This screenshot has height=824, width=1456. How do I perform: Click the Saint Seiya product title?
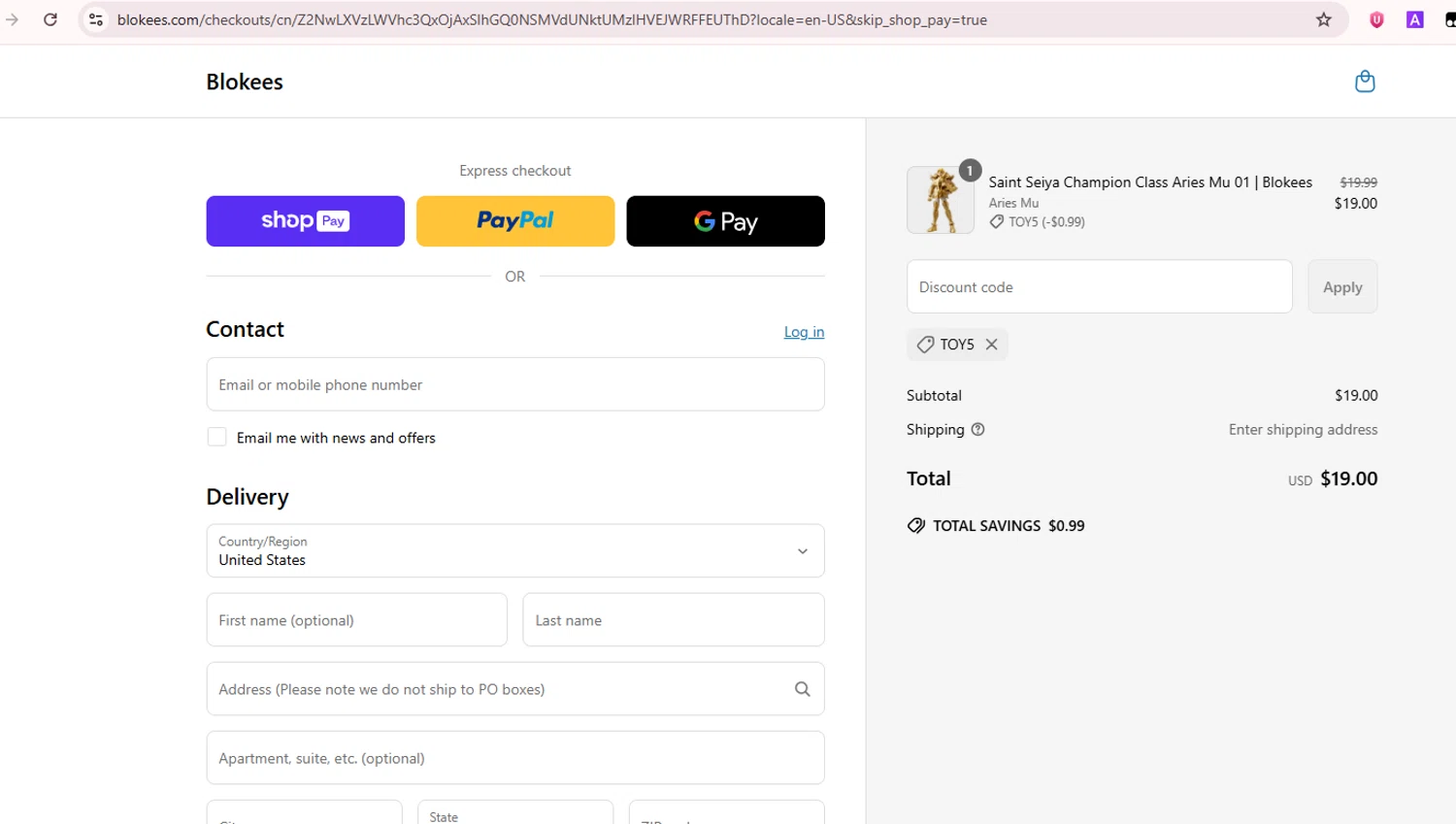[1150, 182]
